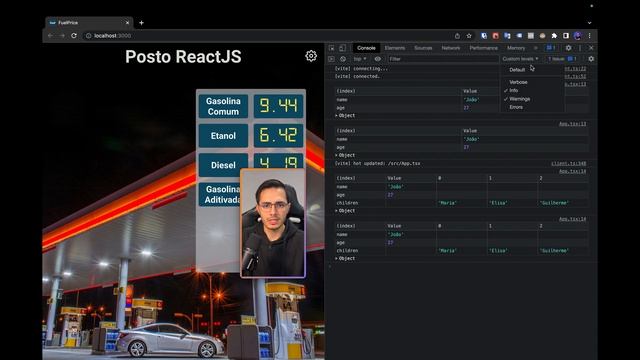Switch to the Console tab
Screen dimensions: 640x360
pyautogui.click(x=366, y=48)
